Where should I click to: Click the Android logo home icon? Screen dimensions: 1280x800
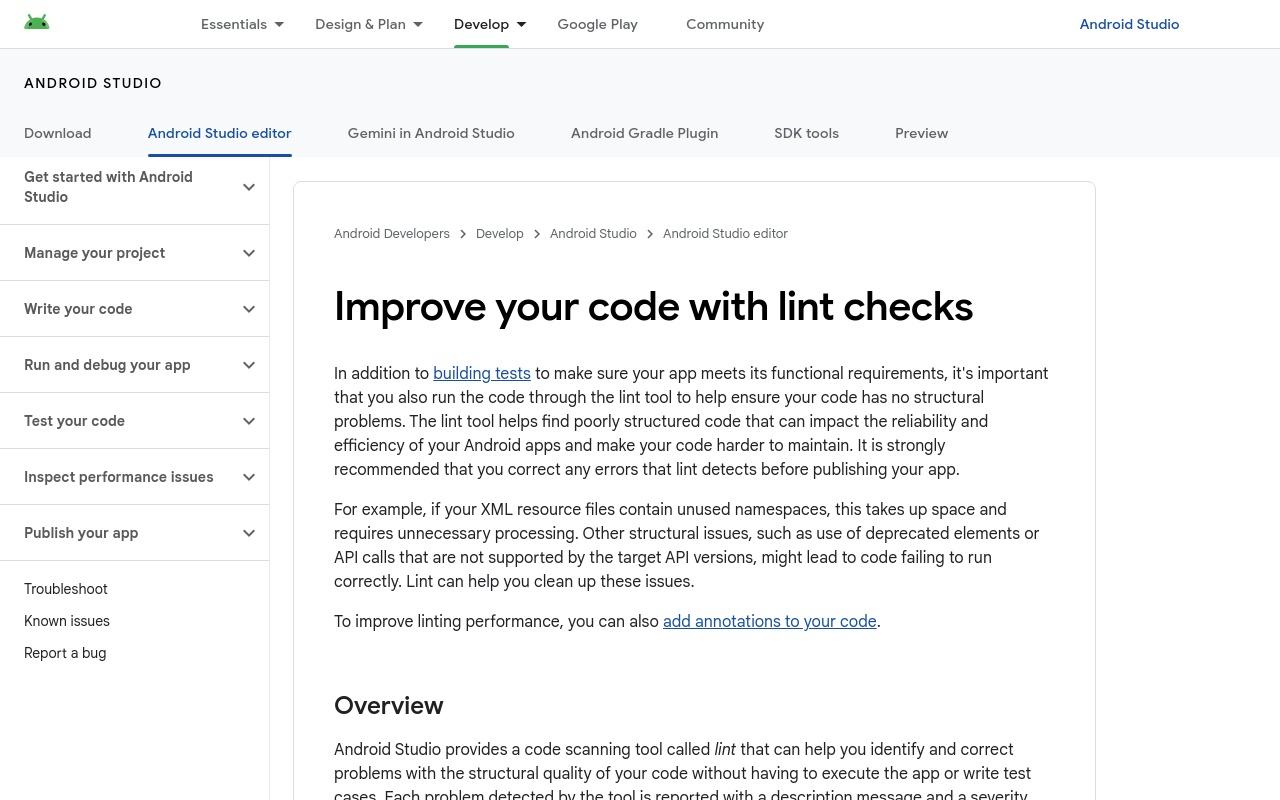pos(37,23)
